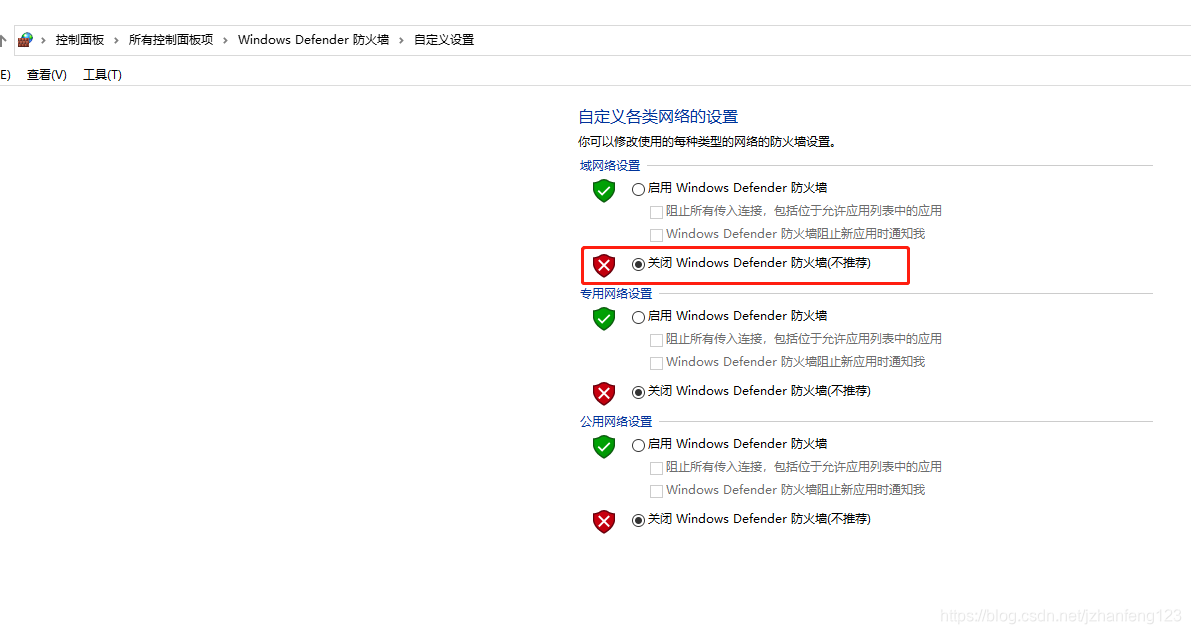Click 自定义设置 breadcrumb item
Viewport: 1191px width, 634px height.
[x=444, y=39]
